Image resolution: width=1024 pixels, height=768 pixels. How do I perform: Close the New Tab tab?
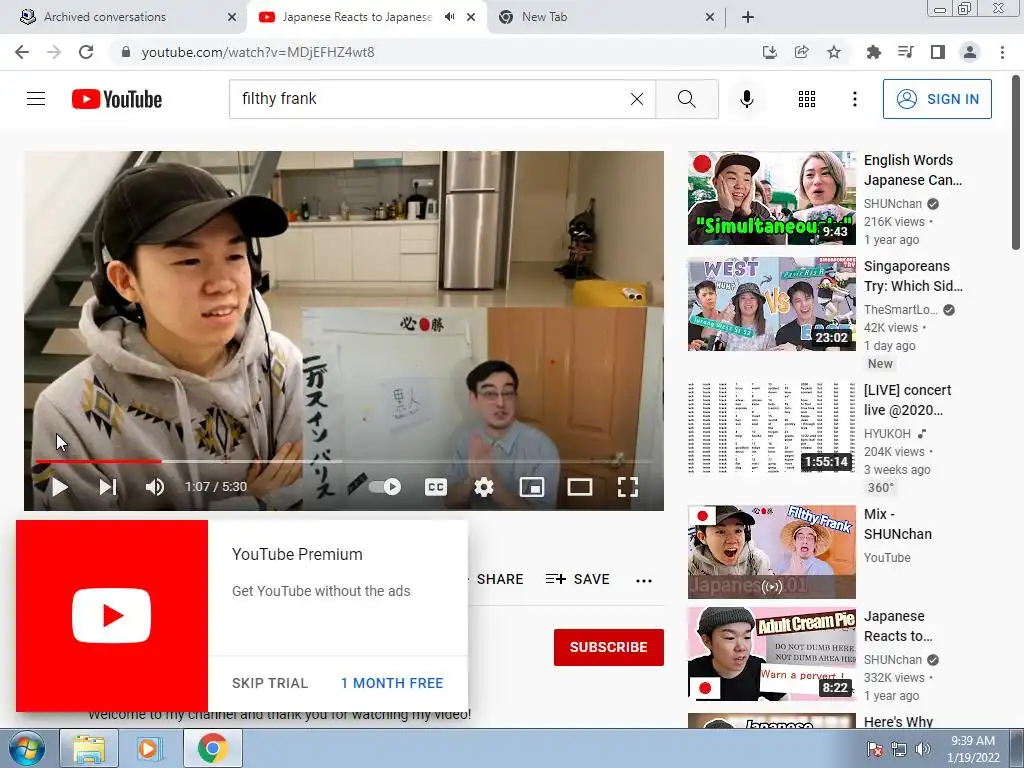tap(710, 17)
